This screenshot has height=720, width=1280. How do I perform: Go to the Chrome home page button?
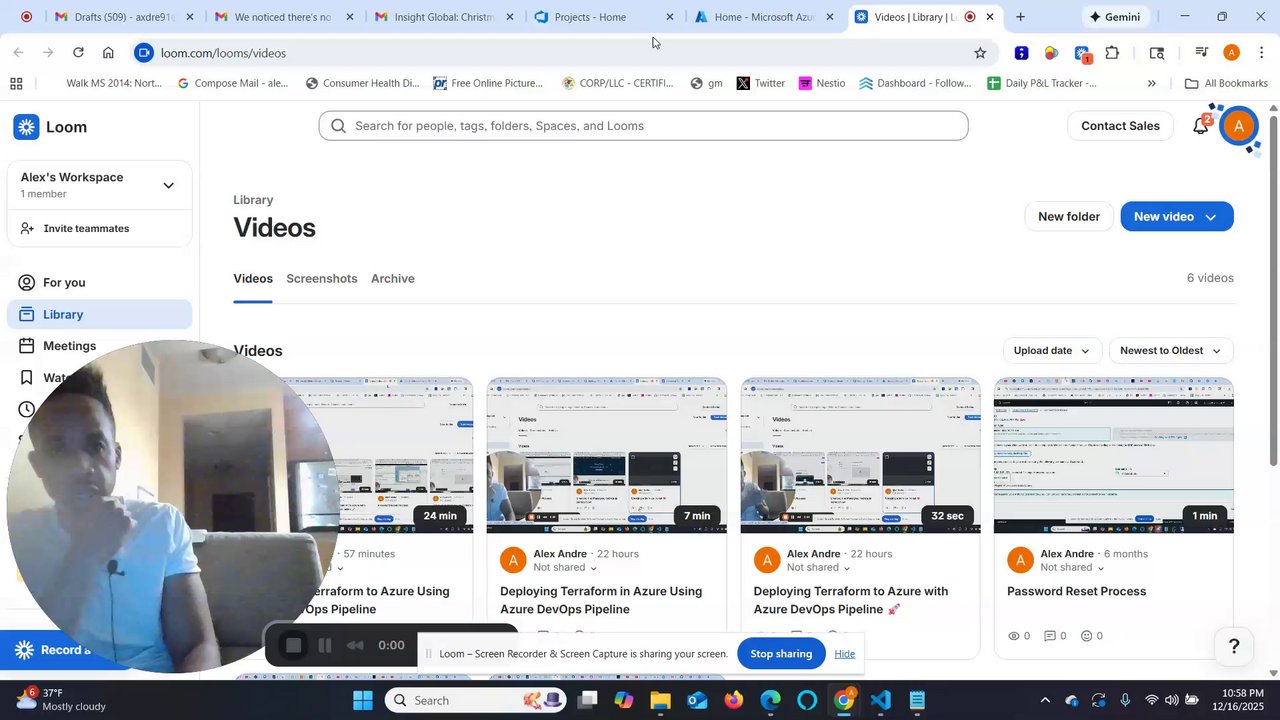(108, 53)
